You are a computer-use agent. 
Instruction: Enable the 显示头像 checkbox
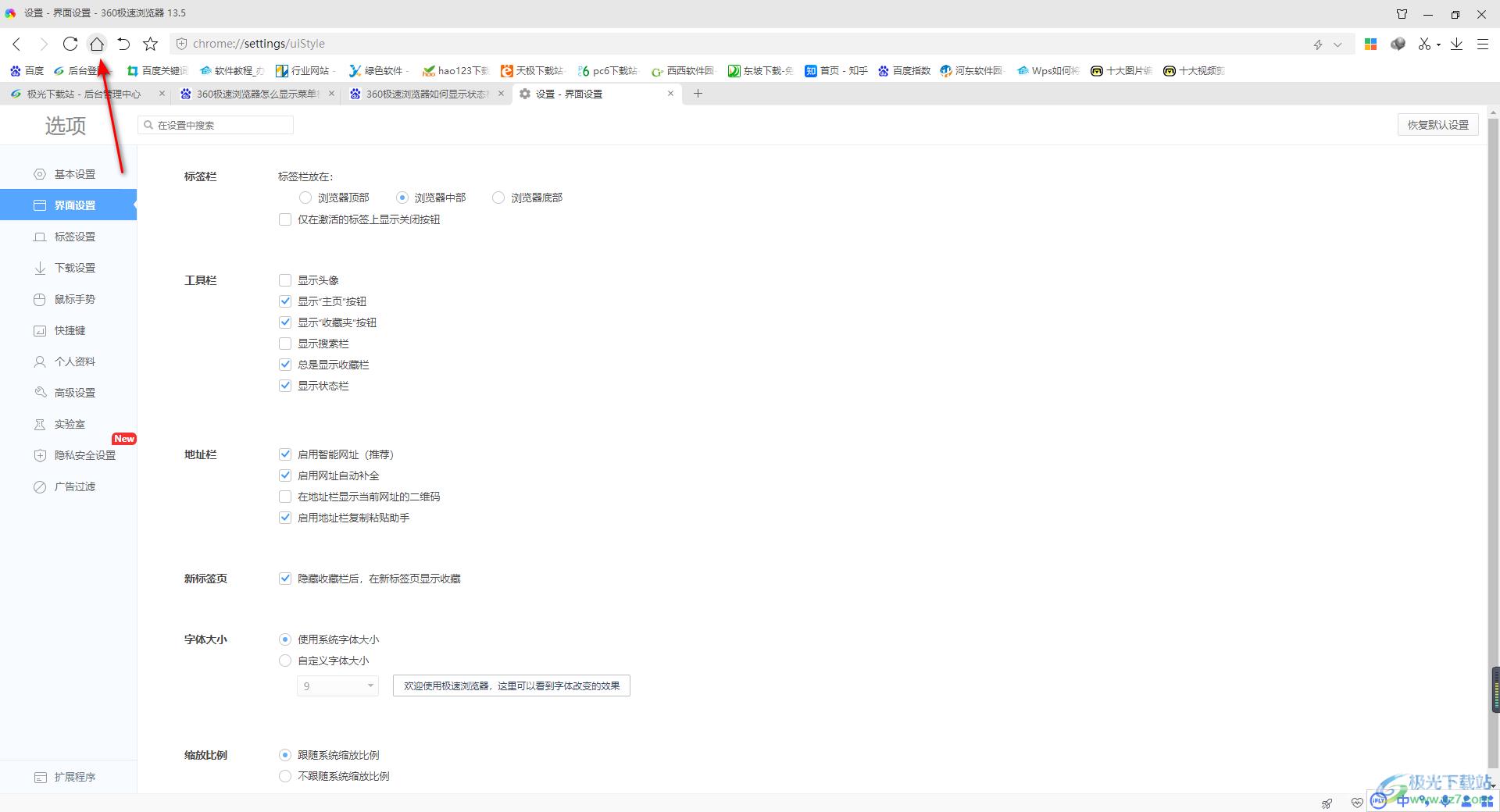[x=285, y=280]
